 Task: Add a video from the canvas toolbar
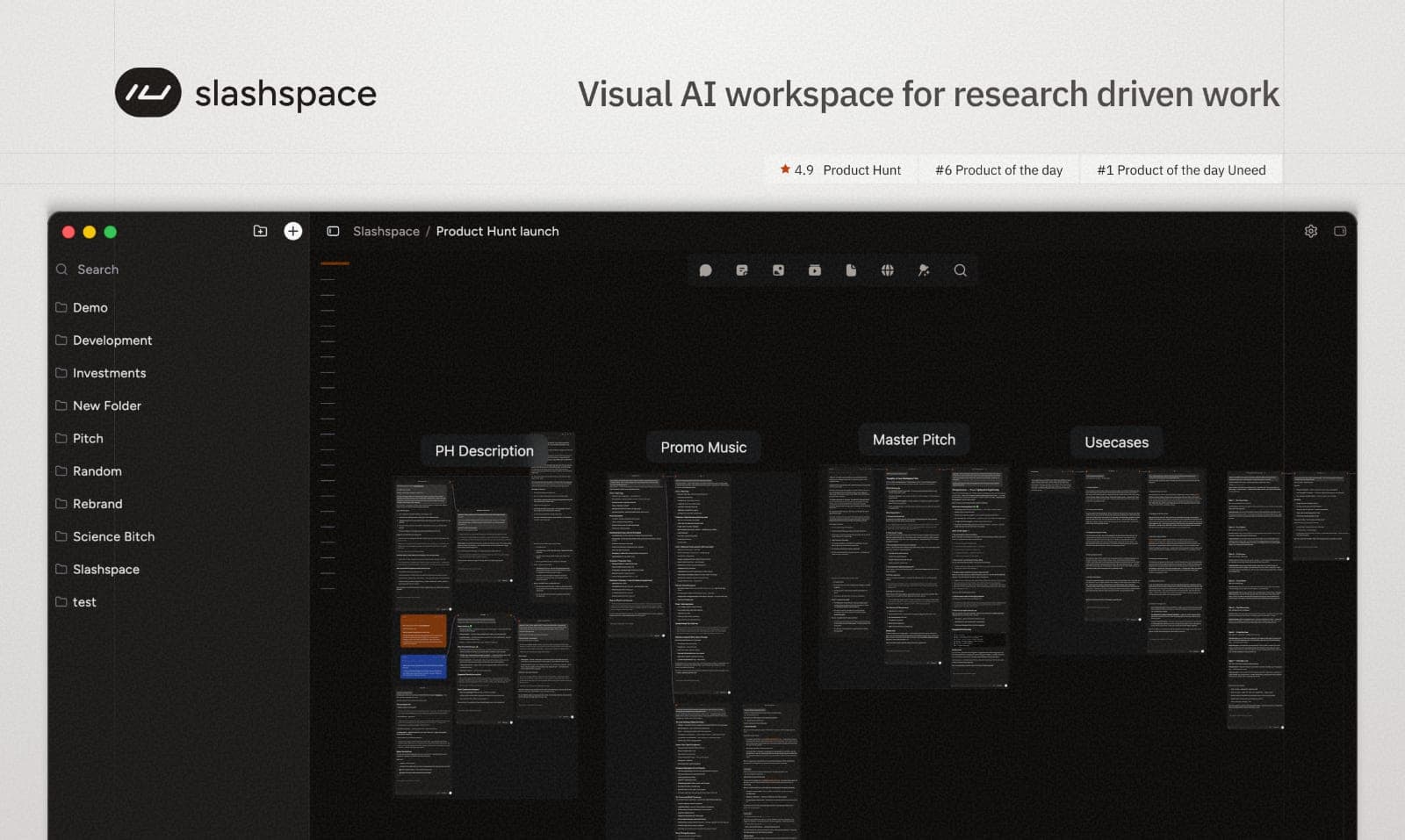tap(815, 270)
